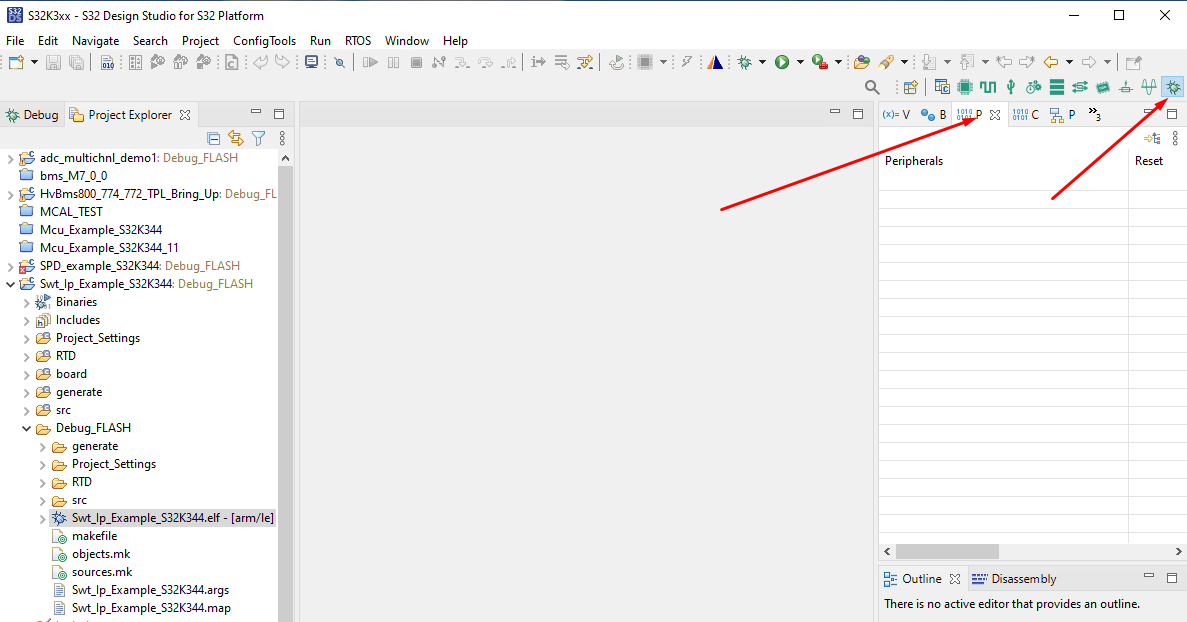The height and width of the screenshot is (622, 1187).
Task: Click the flash lightning bolt toolbar icon
Action: (x=687, y=62)
